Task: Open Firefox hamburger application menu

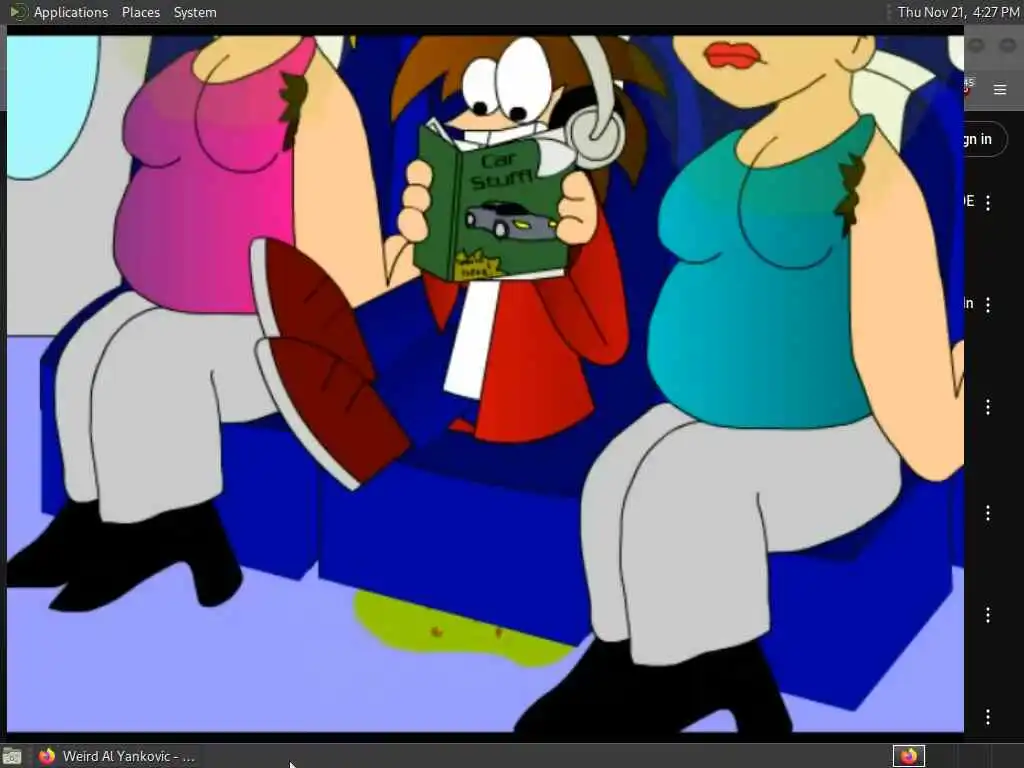Action: pyautogui.click(x=1000, y=89)
